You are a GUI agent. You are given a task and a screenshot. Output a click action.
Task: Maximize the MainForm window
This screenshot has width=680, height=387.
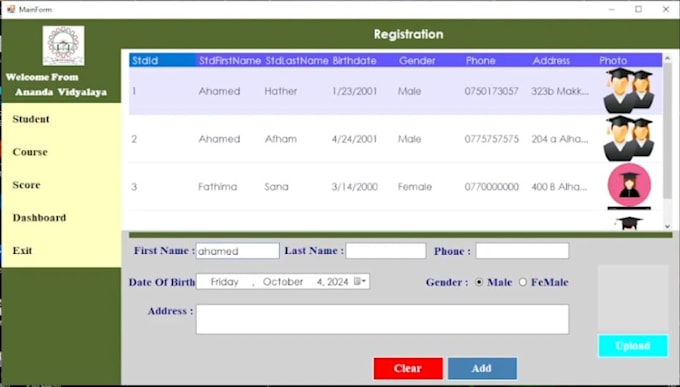[638, 9]
